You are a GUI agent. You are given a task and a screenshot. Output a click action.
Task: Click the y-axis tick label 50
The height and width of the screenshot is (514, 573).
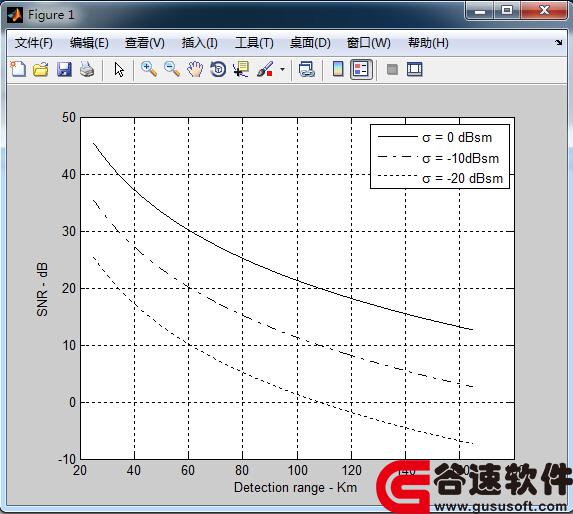click(x=69, y=118)
